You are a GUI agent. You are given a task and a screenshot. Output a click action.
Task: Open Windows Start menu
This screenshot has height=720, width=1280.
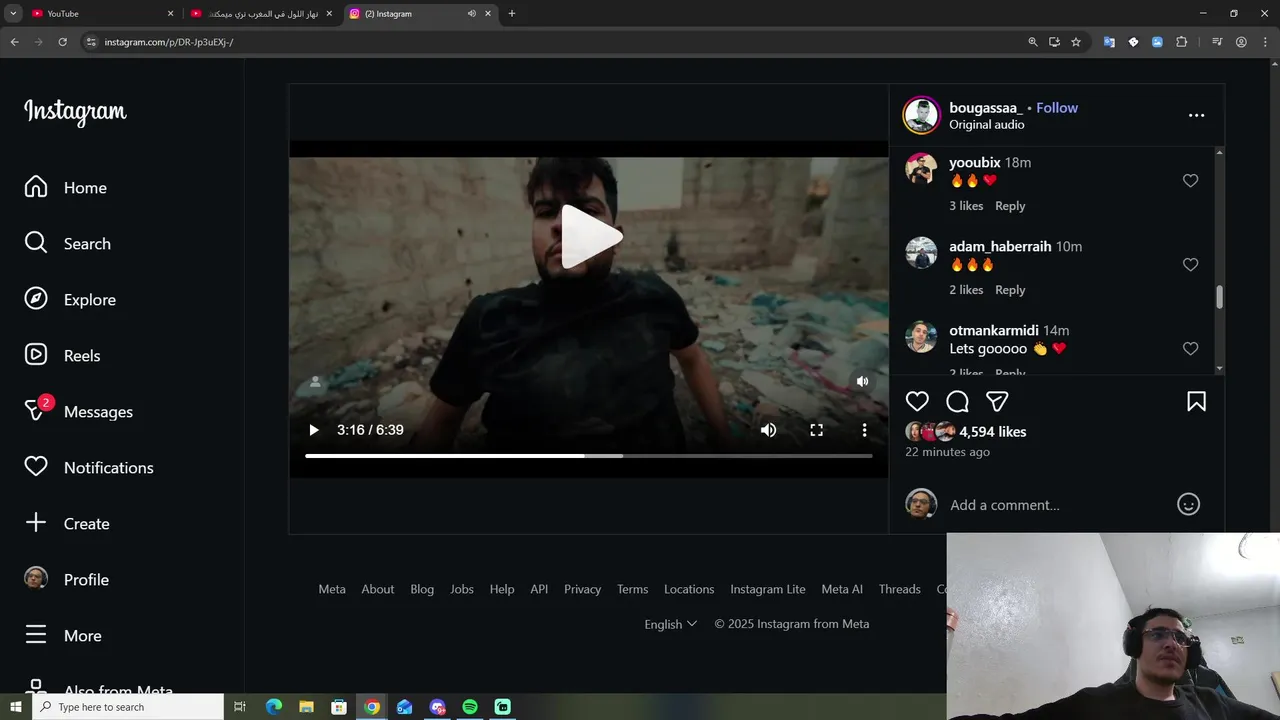pyautogui.click(x=15, y=707)
